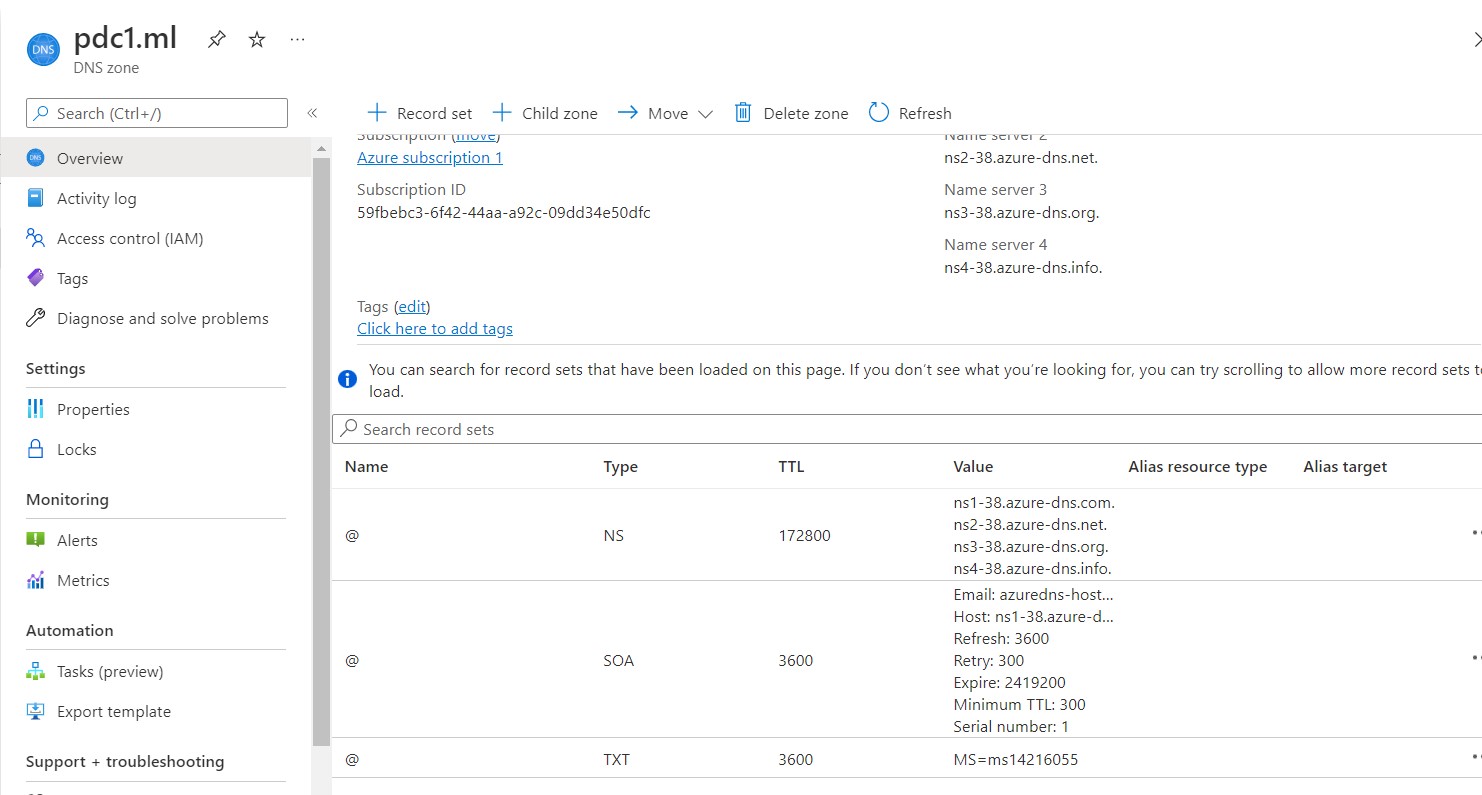Open the Azure subscription 1 link
The image size is (1482, 795).
430,157
